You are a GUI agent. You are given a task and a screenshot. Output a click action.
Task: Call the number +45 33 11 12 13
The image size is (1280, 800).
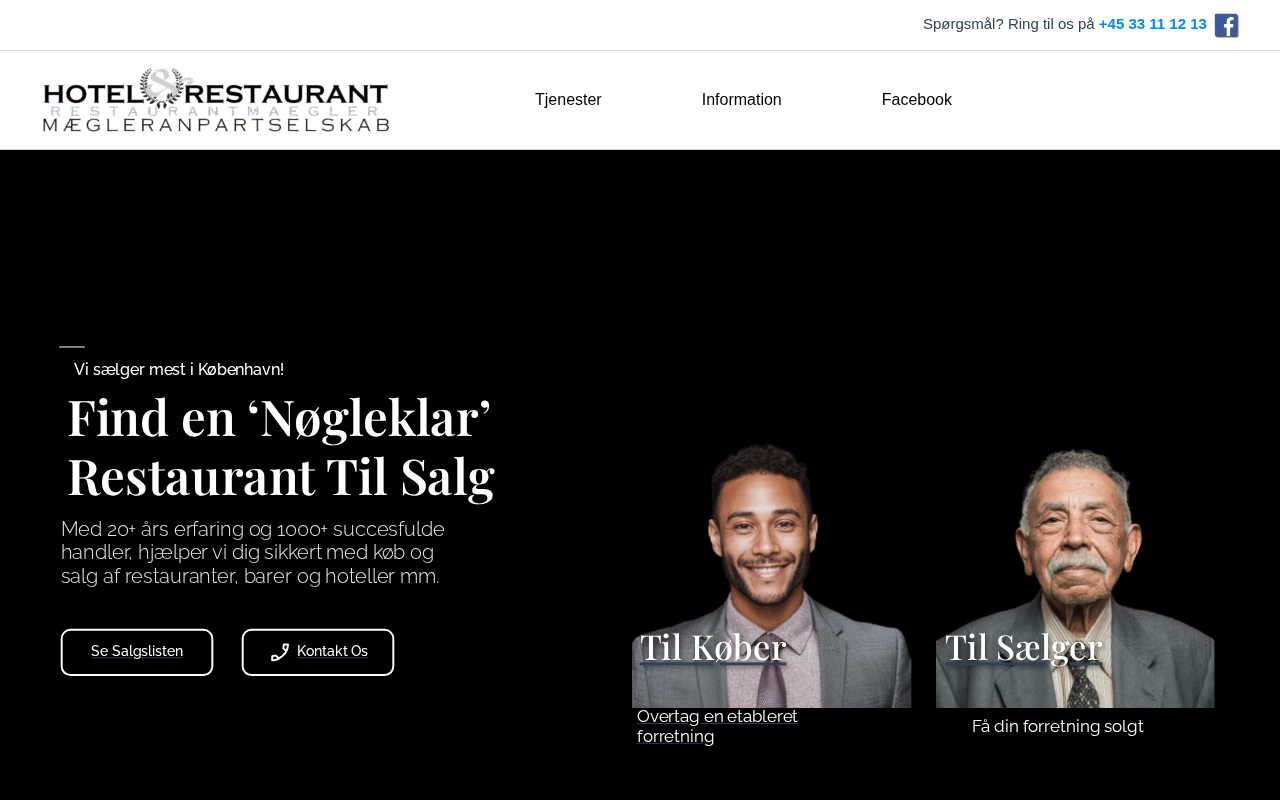coord(1153,24)
